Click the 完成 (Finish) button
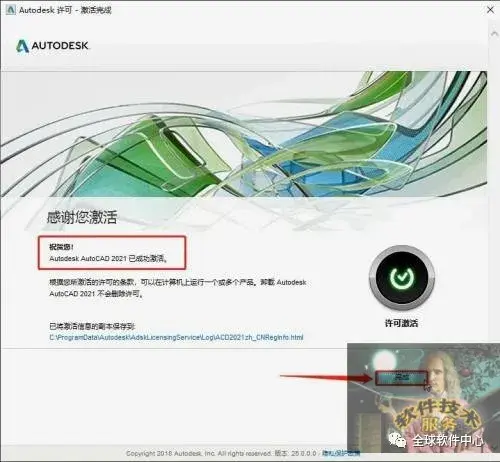This screenshot has height=462, width=500. [401, 378]
